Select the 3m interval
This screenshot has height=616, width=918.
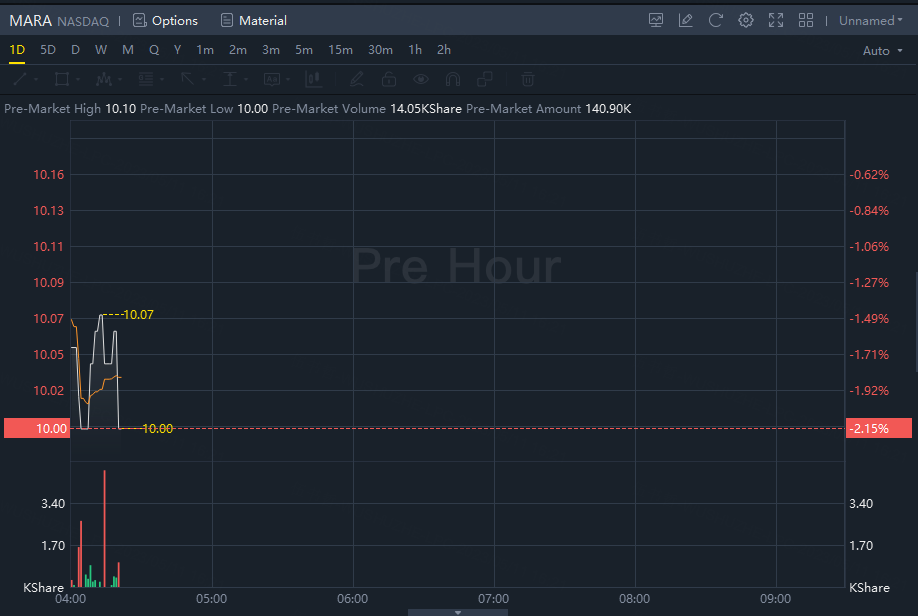270,50
